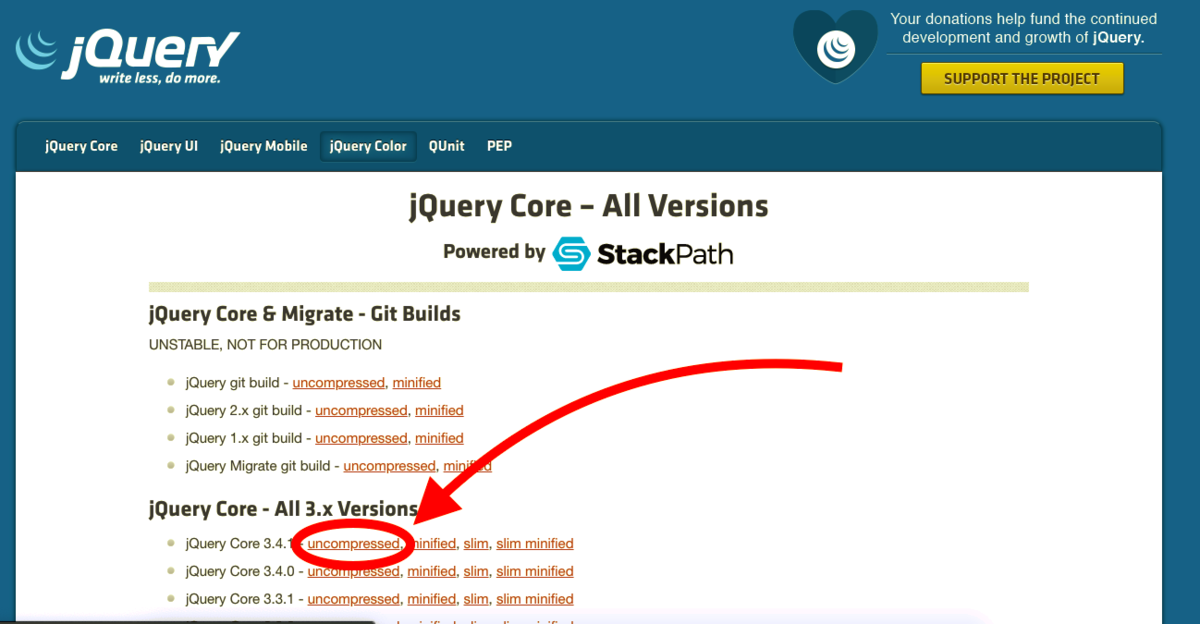Click the 'jQuery Core – All Versions' heading
Viewport: 1200px width, 624px height.
(x=589, y=206)
